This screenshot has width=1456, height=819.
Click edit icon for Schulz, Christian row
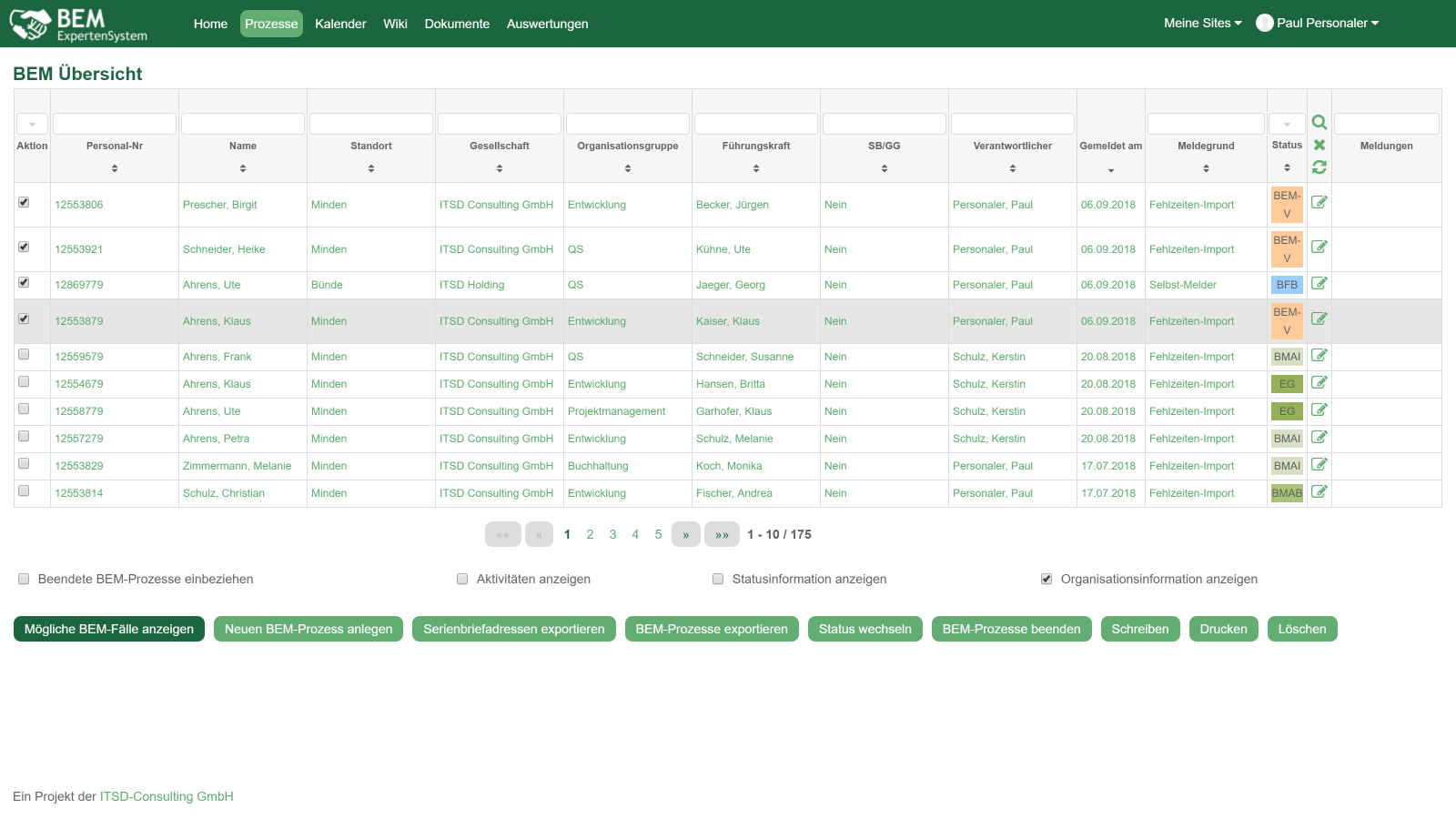tap(1319, 492)
